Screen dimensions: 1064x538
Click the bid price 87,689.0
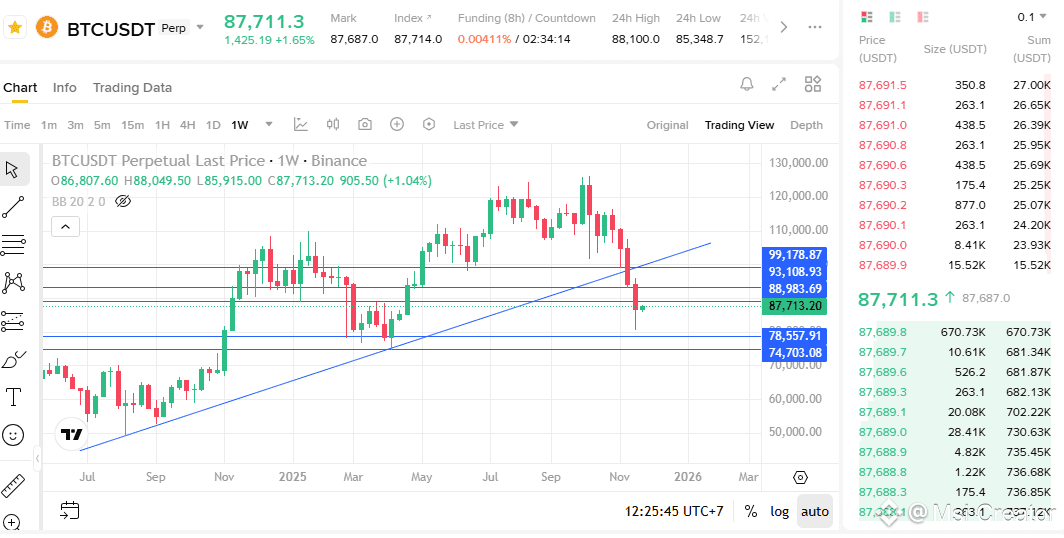[x=883, y=432]
